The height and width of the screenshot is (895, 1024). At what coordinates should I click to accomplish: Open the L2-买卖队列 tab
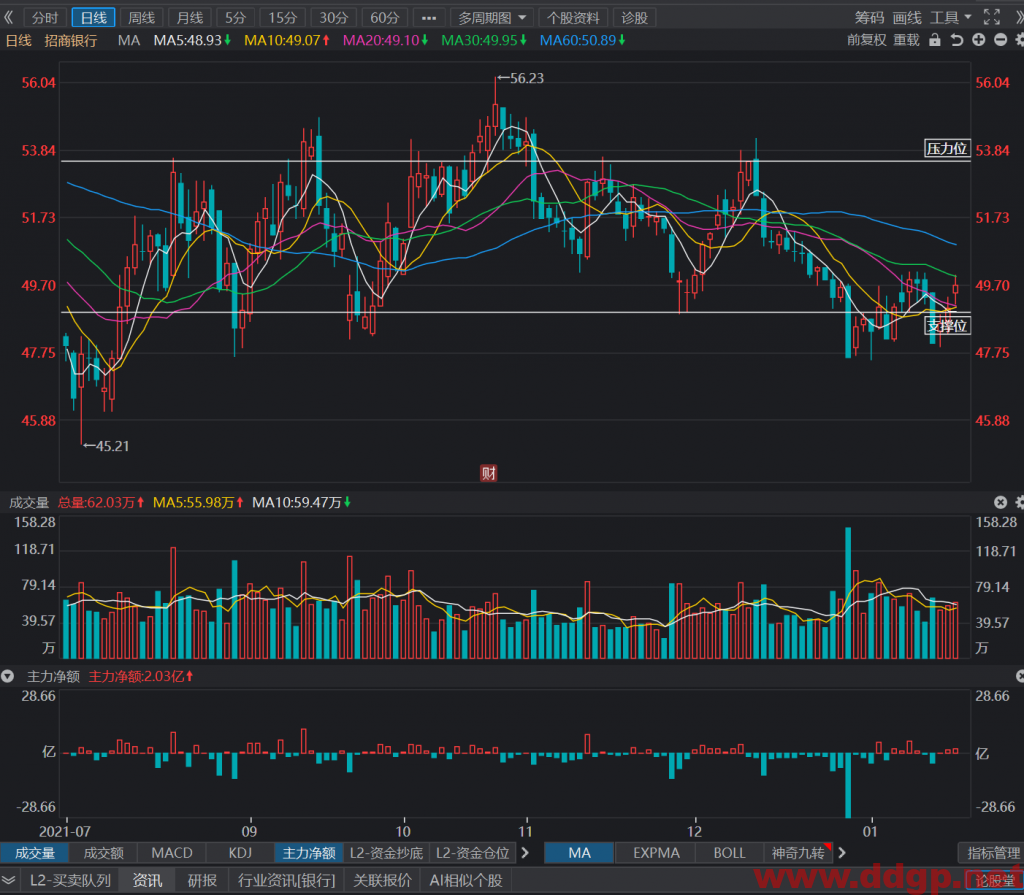[70, 880]
